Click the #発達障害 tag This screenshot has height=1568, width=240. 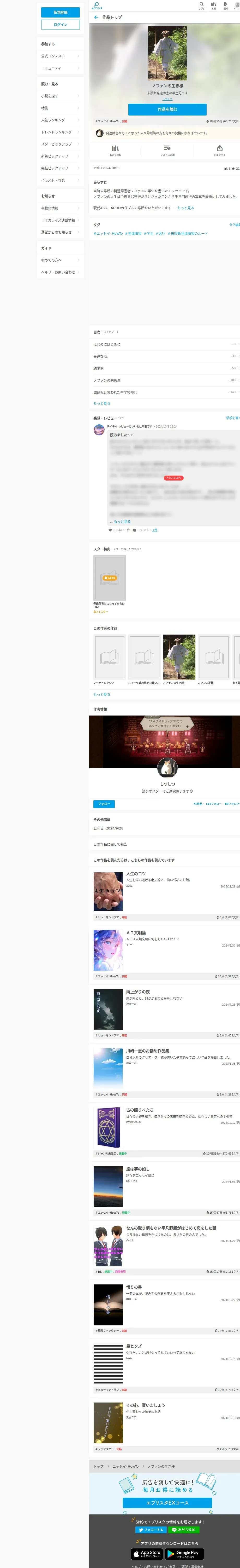133,234
